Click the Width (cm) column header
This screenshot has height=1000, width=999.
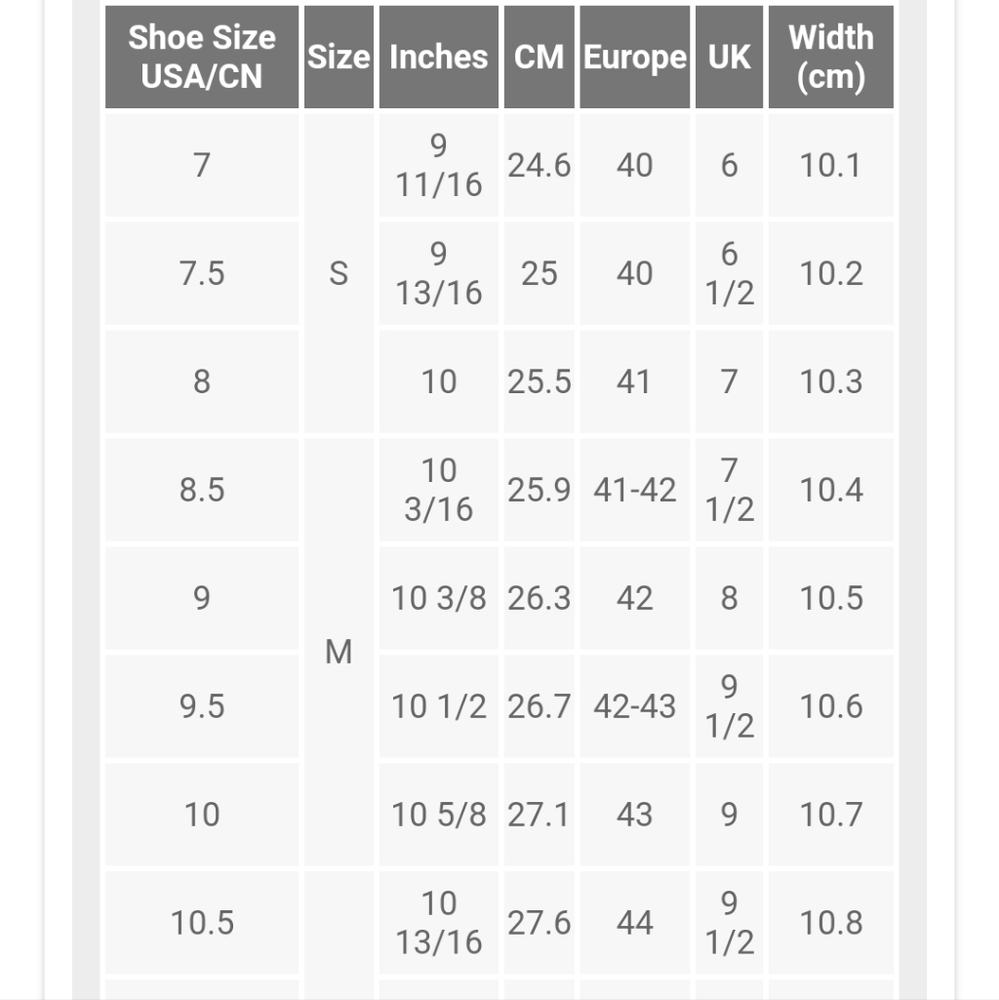831,57
